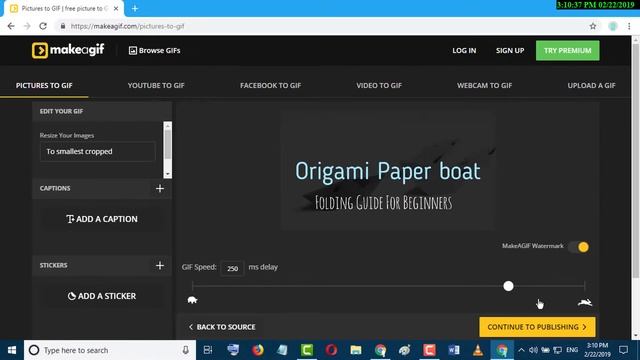Click the taskbar microphone icon
Screen dimensions: 640x360
pos(185,350)
